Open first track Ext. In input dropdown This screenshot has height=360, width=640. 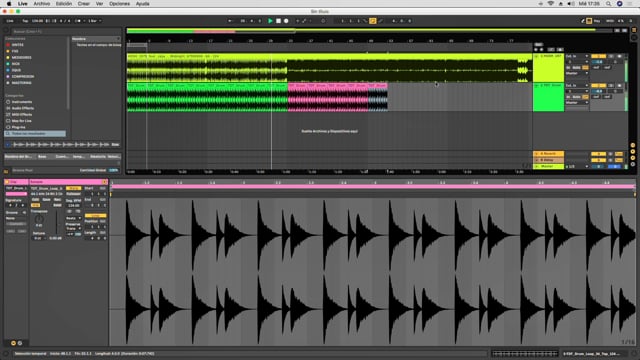577,56
